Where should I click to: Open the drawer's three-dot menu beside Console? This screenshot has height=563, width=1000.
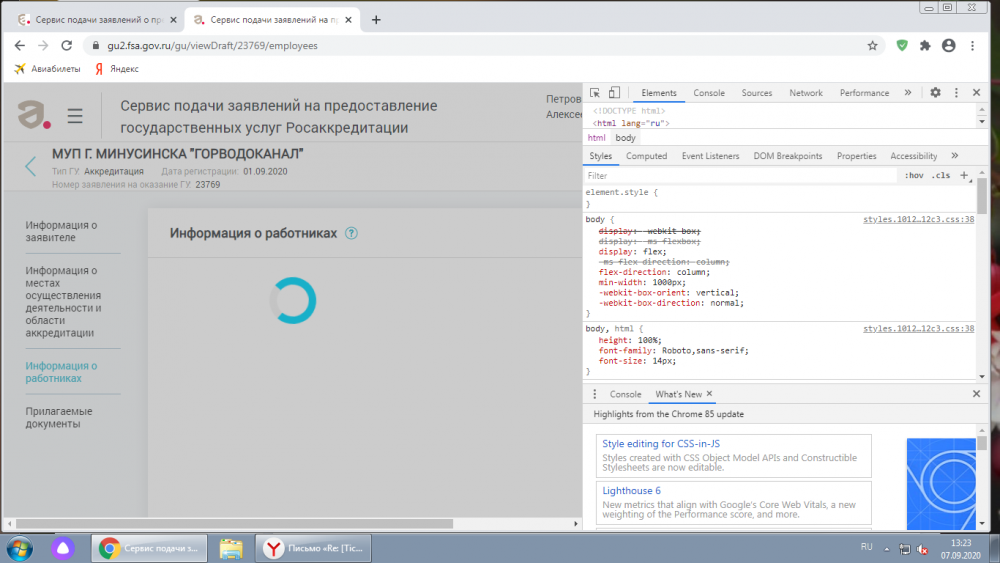point(595,394)
